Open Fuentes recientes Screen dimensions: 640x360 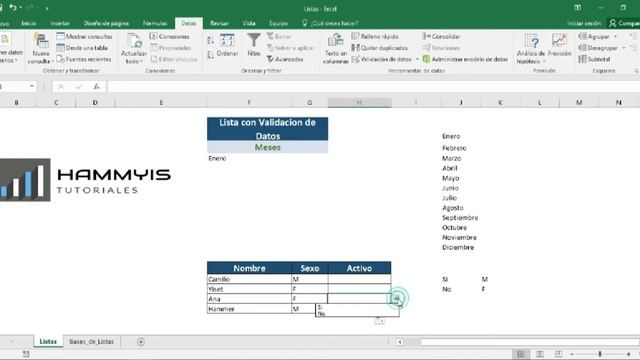[84, 59]
